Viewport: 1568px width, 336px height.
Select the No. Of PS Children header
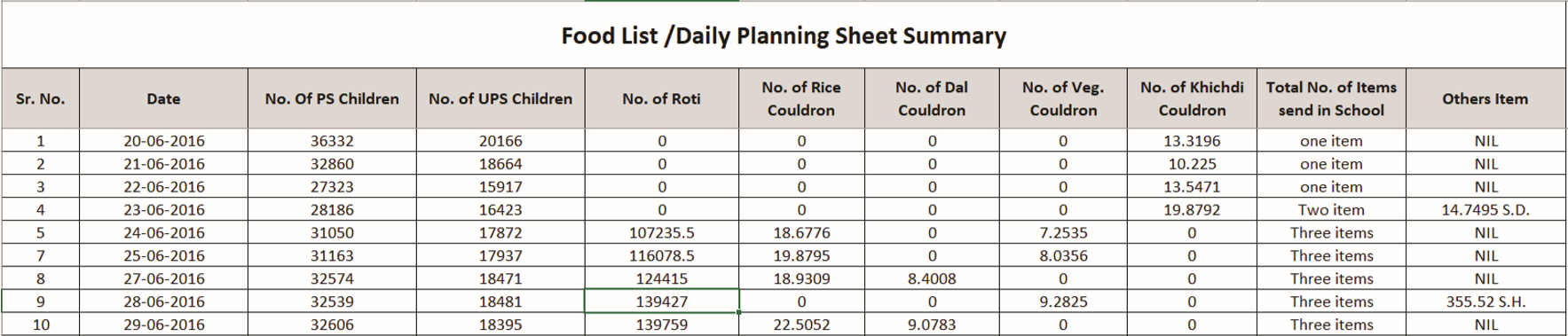(x=332, y=98)
